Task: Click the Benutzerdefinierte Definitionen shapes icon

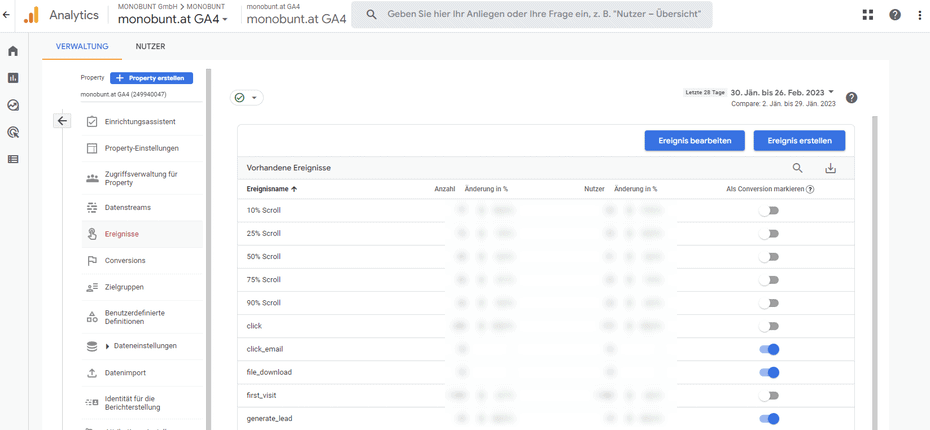Action: pos(92,317)
